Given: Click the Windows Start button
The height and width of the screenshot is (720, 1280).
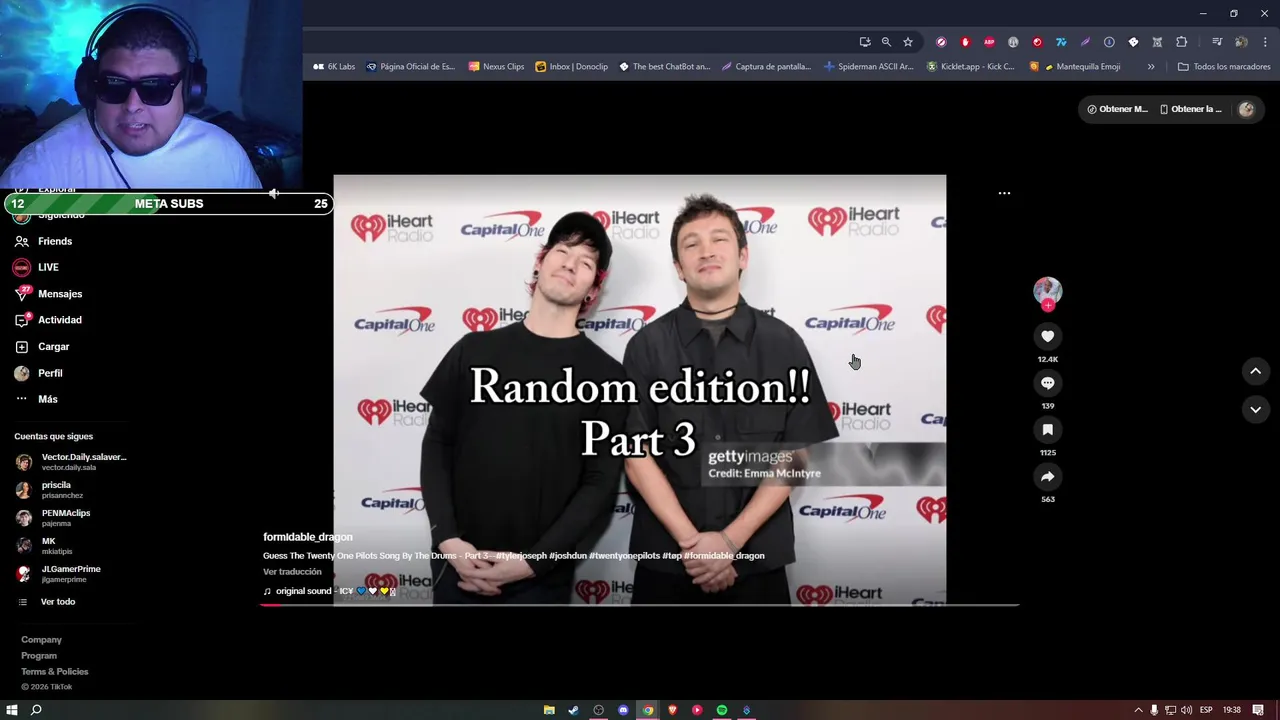Looking at the screenshot, I should click(x=12, y=710).
